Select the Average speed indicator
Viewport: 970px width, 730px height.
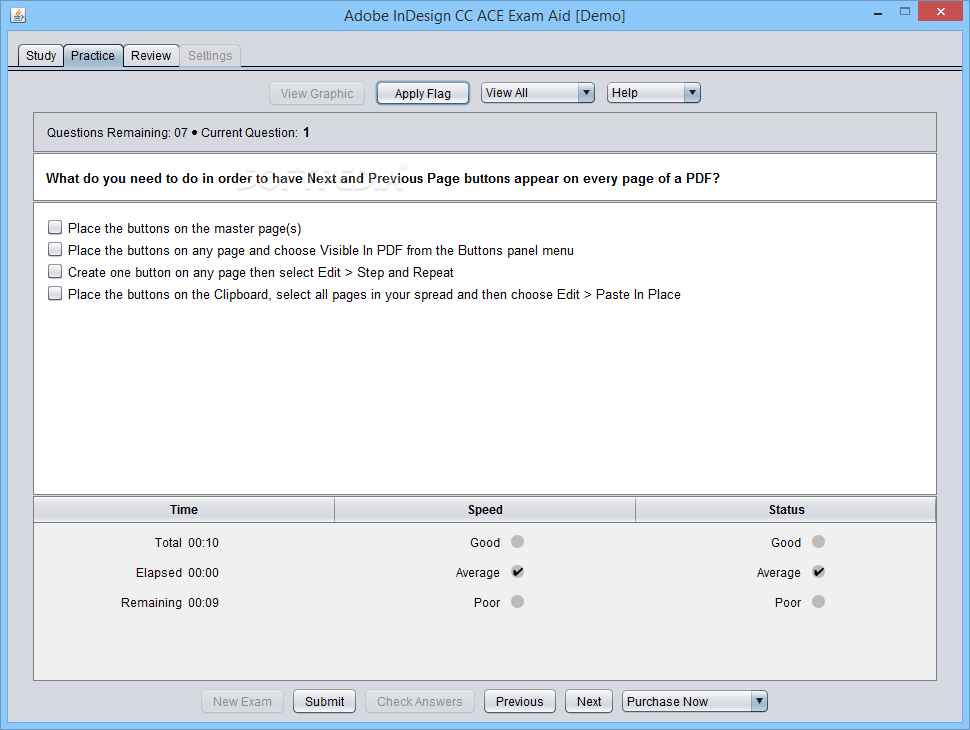pos(518,572)
